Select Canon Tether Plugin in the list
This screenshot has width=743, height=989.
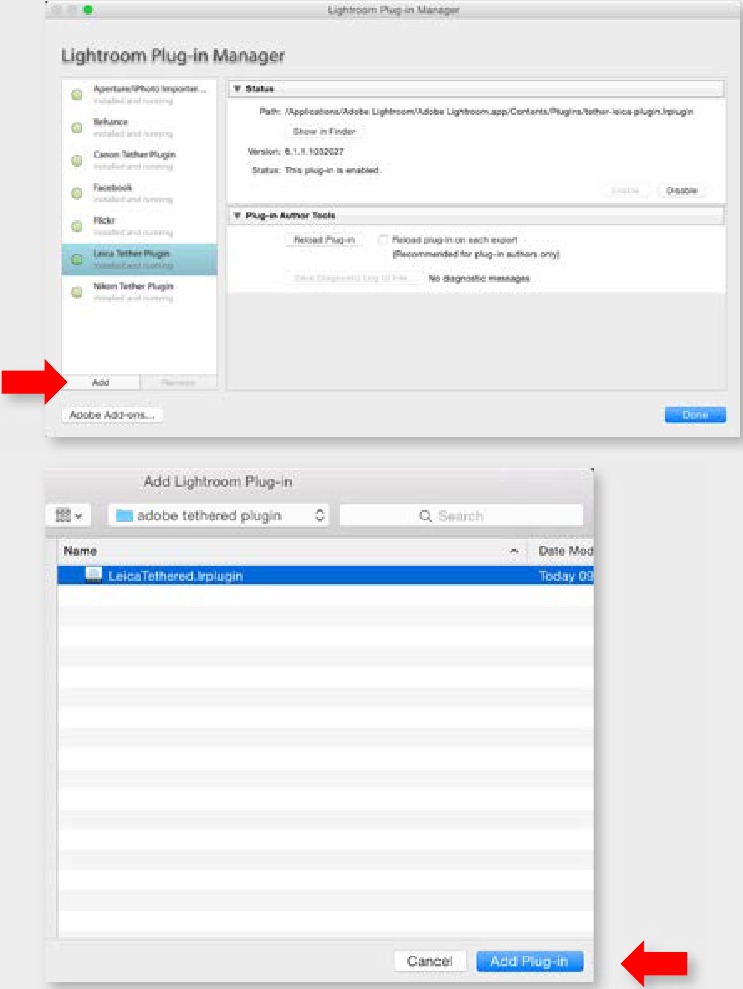139,160
